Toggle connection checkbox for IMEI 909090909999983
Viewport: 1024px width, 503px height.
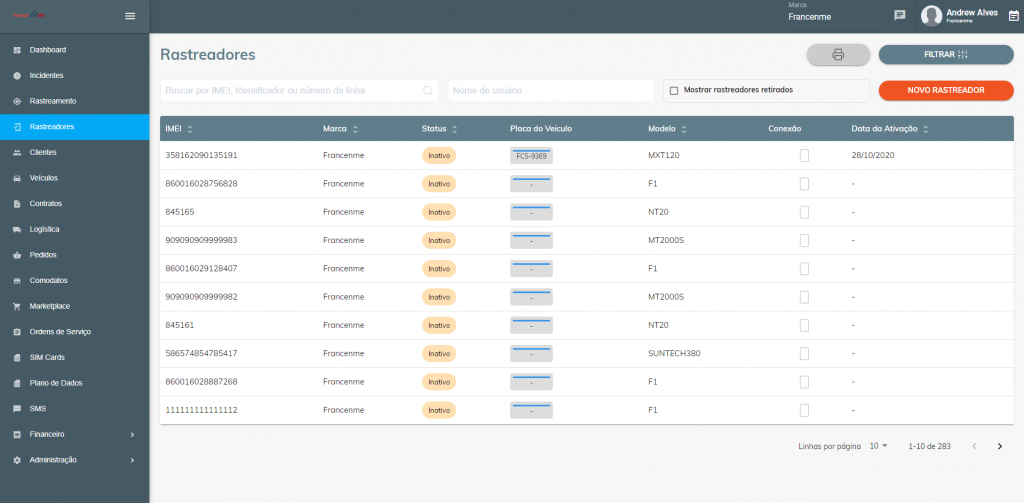point(804,240)
